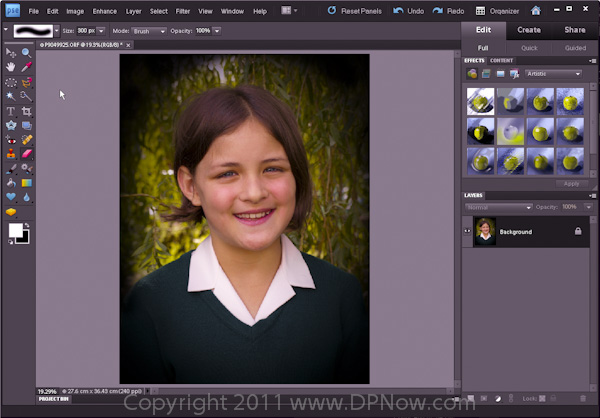Select the Move tool
The image size is (600, 418).
click(11, 54)
